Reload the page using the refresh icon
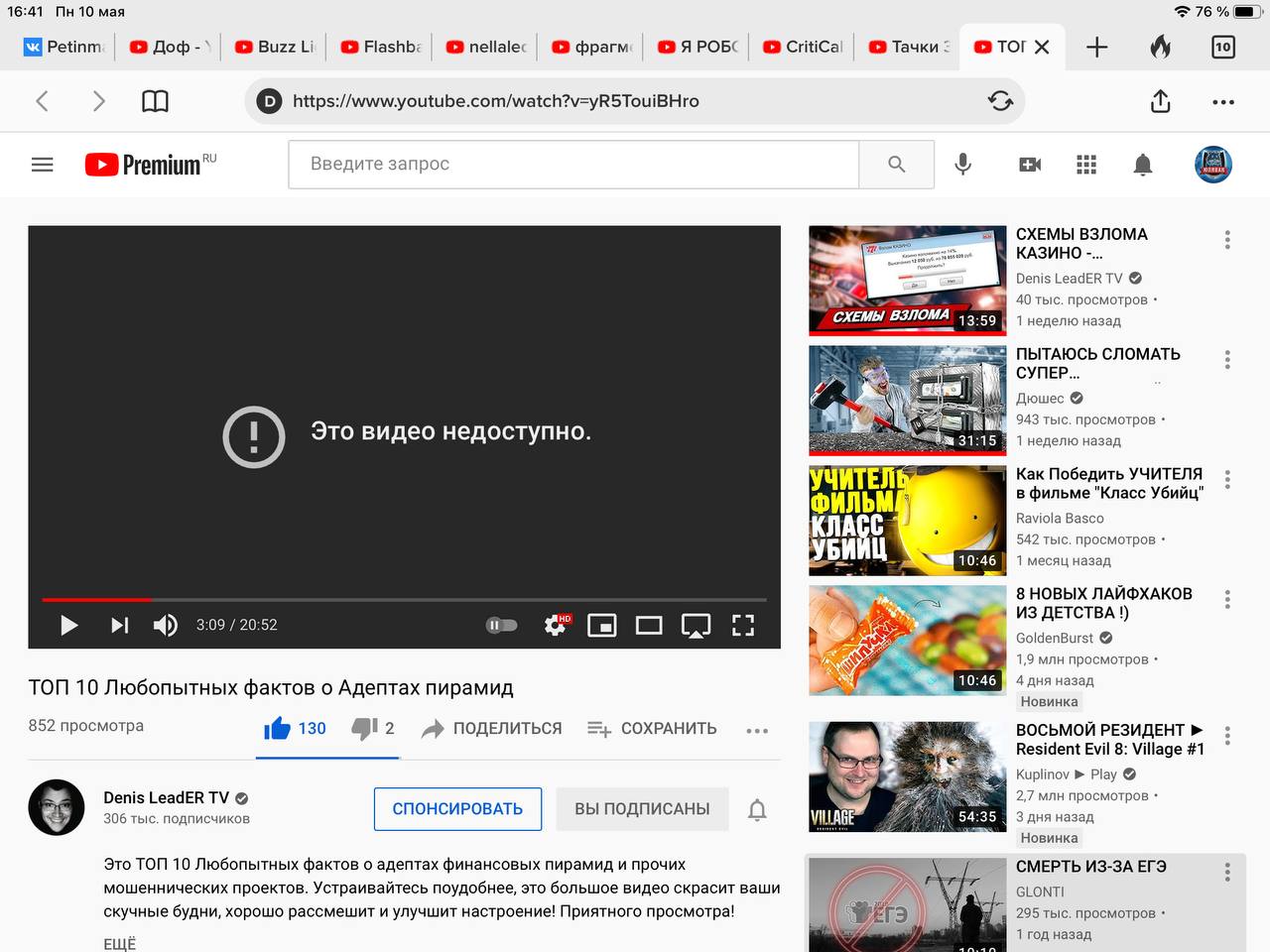The image size is (1270, 952). point(1000,100)
